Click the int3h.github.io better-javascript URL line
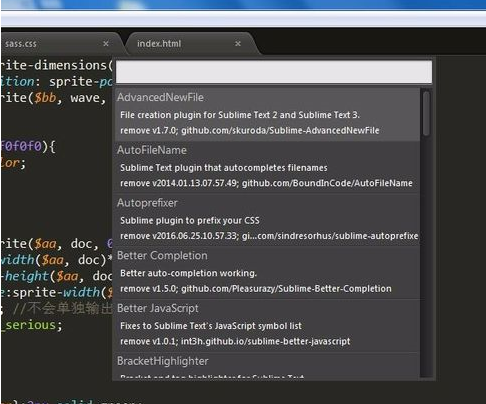This screenshot has width=486, height=404. coord(235,341)
